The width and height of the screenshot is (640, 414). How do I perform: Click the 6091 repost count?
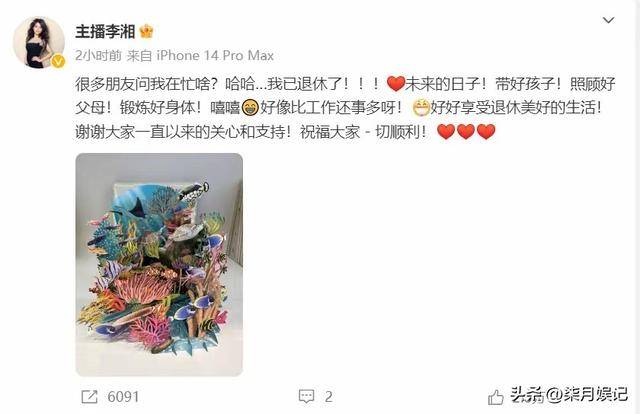tap(123, 396)
